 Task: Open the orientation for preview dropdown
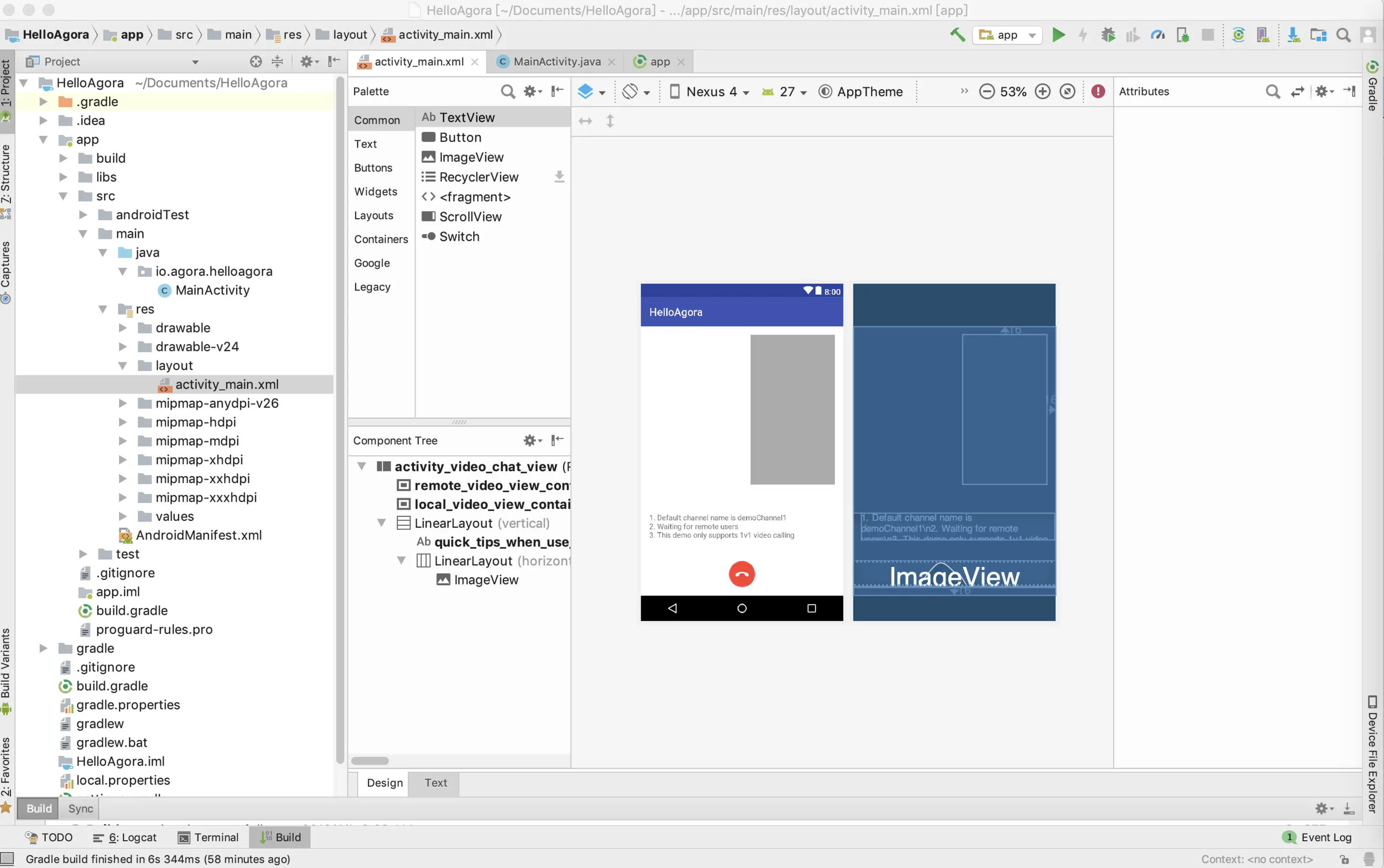tap(636, 91)
